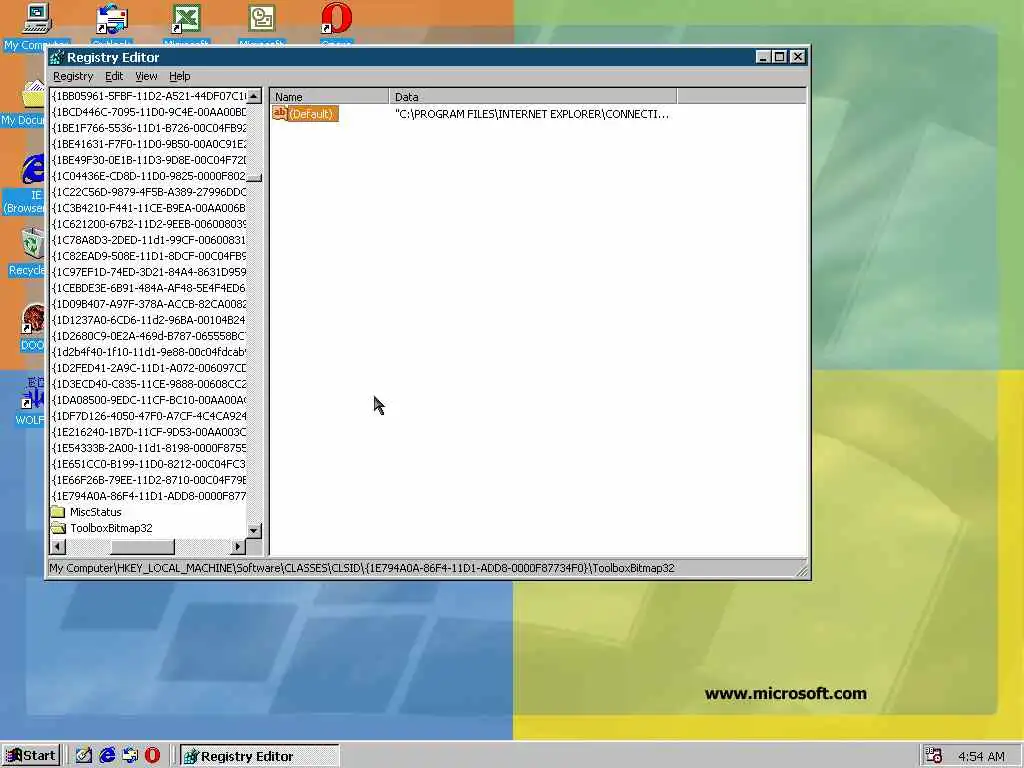Image resolution: width=1024 pixels, height=768 pixels.
Task: Select key {1E66F26B-79EE-11D2-8710
Action: point(149,480)
